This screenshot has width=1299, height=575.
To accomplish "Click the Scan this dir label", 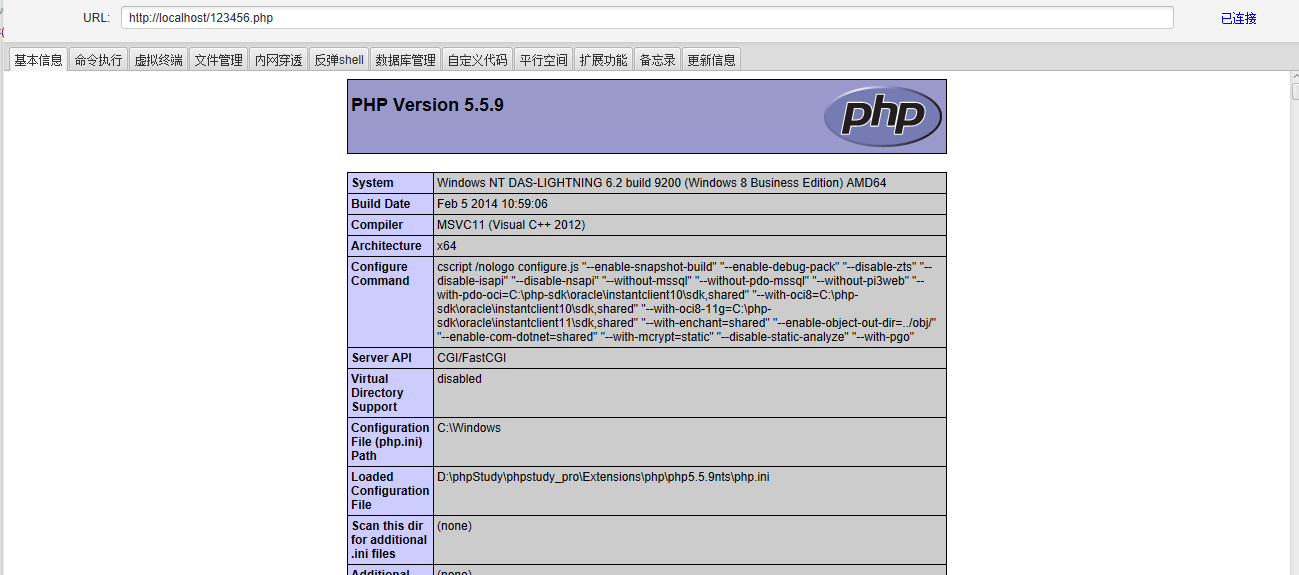I will (x=389, y=540).
